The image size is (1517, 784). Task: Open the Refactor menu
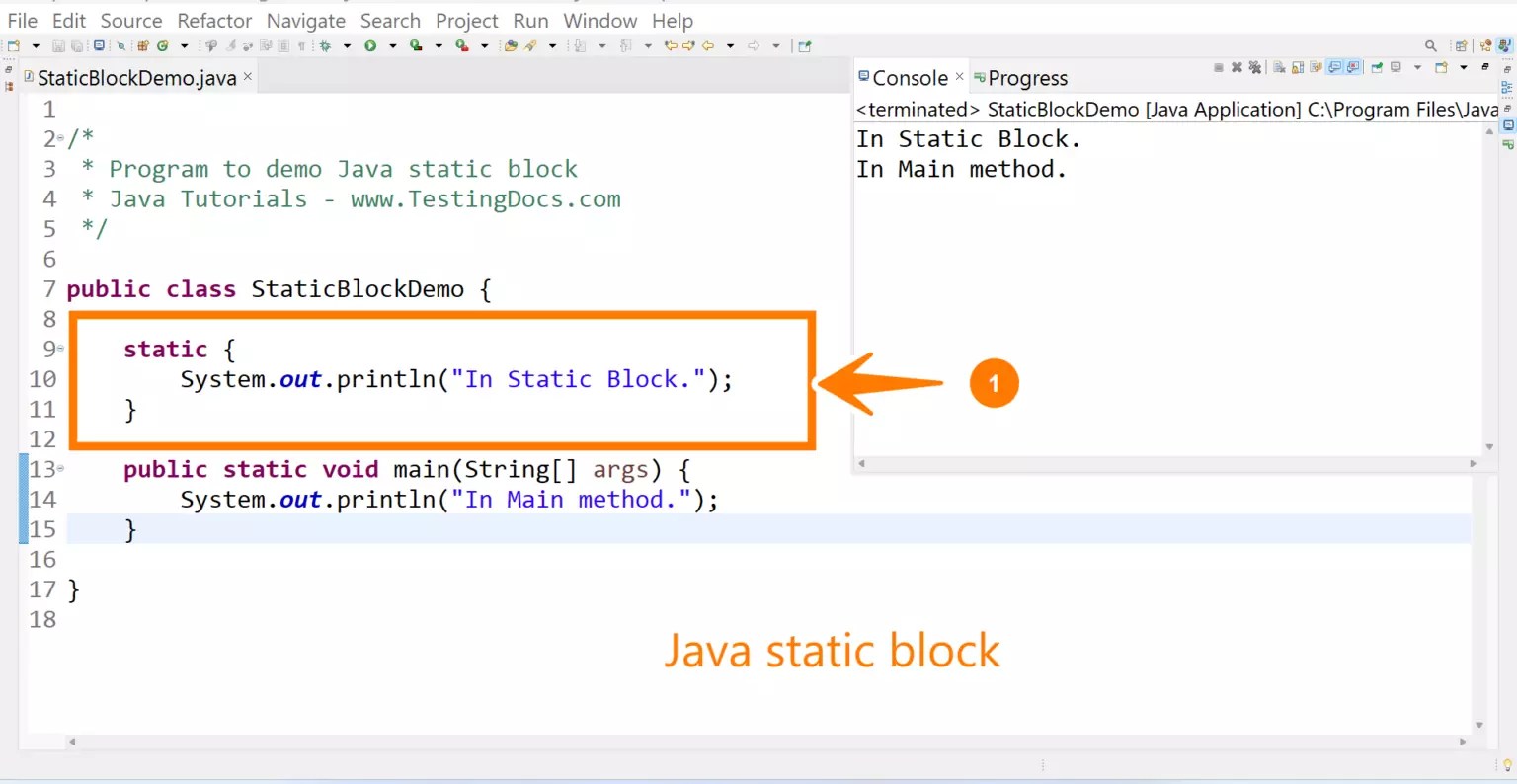pos(214,20)
